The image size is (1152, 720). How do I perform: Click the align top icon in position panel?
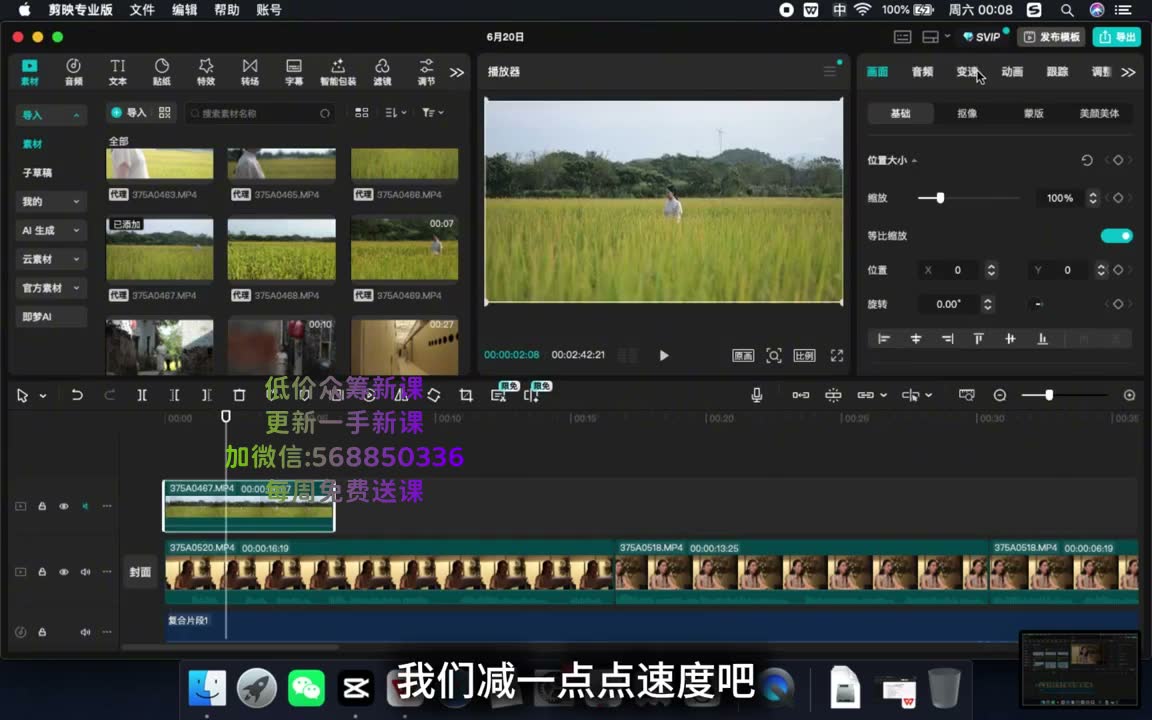[x=979, y=339]
